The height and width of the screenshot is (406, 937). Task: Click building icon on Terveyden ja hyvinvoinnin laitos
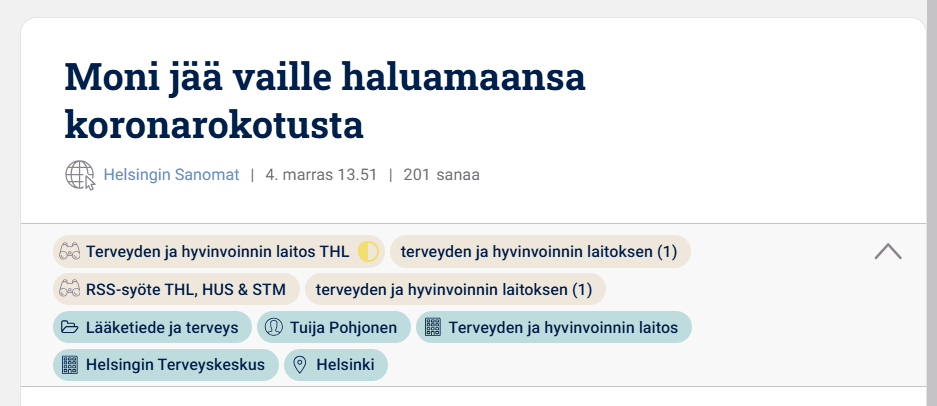click(x=432, y=327)
